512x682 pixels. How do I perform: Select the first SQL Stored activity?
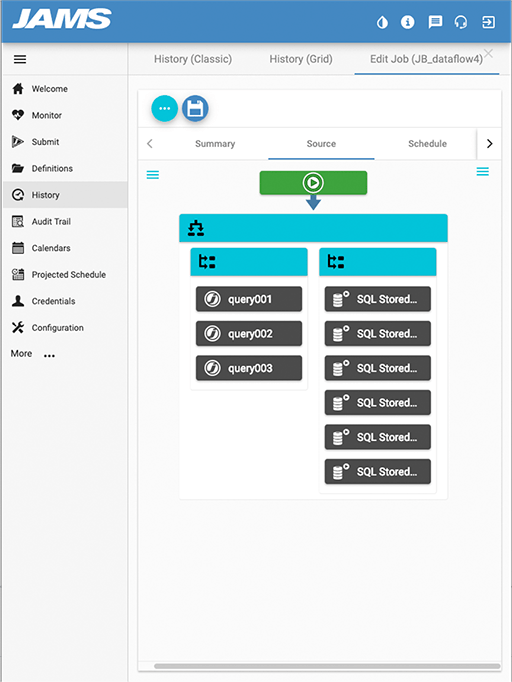click(378, 299)
